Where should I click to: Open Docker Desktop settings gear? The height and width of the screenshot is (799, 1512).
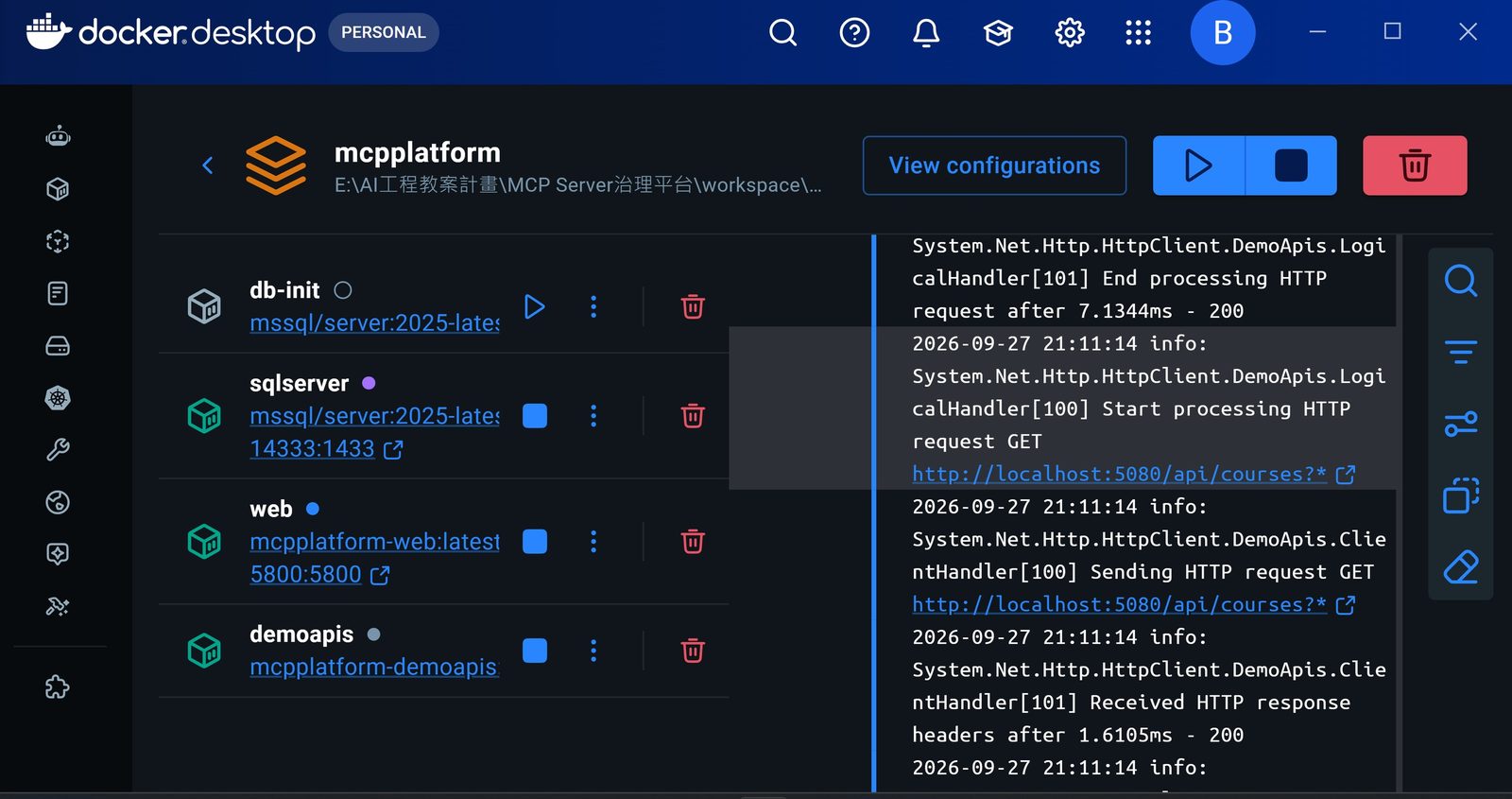pos(1070,33)
